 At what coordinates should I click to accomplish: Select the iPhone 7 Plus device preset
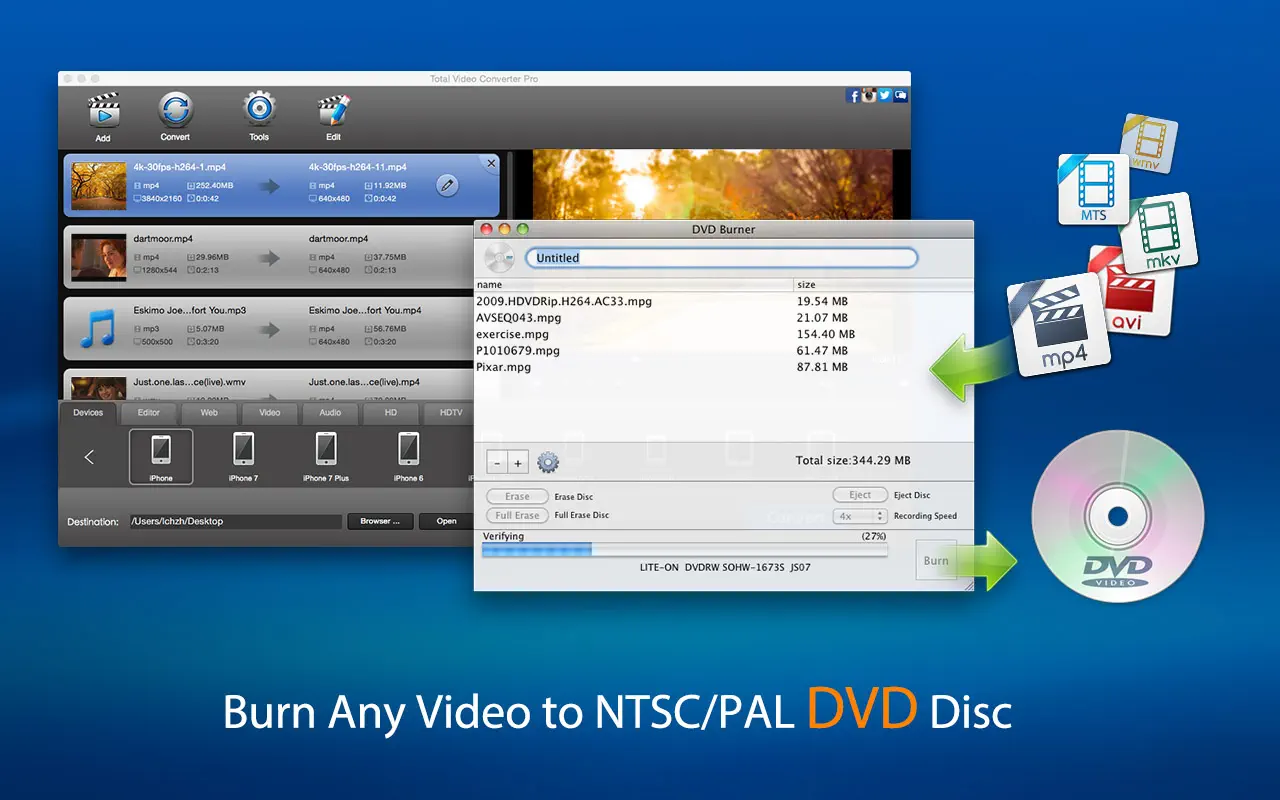click(x=326, y=456)
